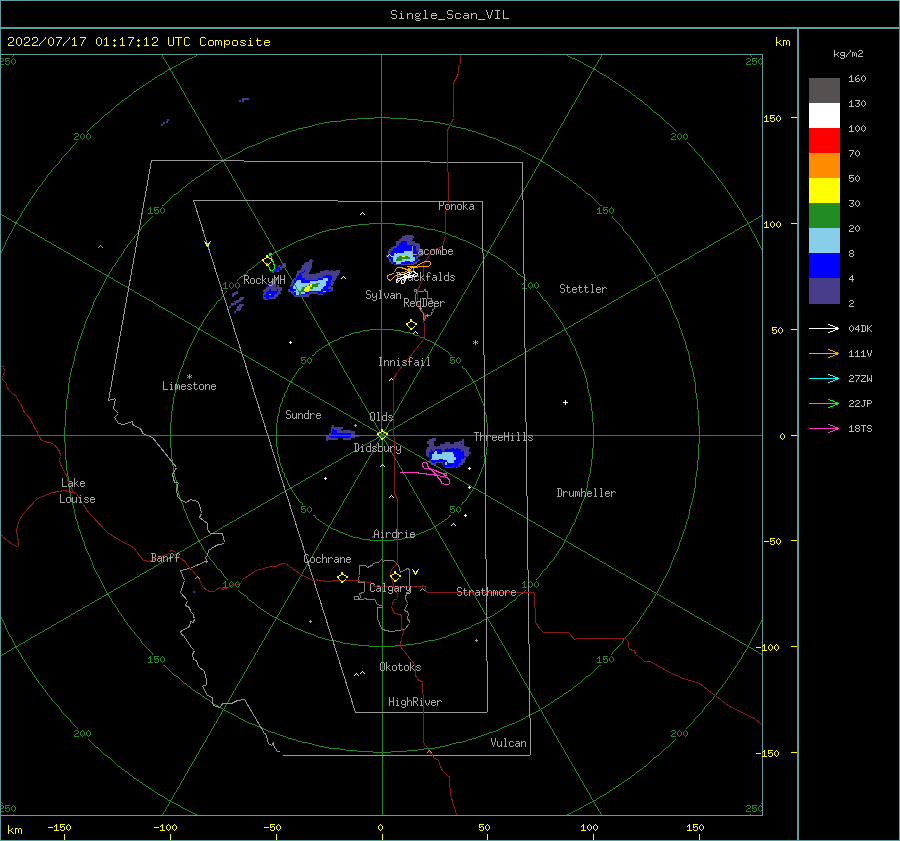The height and width of the screenshot is (841, 900).
Task: Select the yellow diamond marker above the Calgary label
Action: tap(395, 576)
